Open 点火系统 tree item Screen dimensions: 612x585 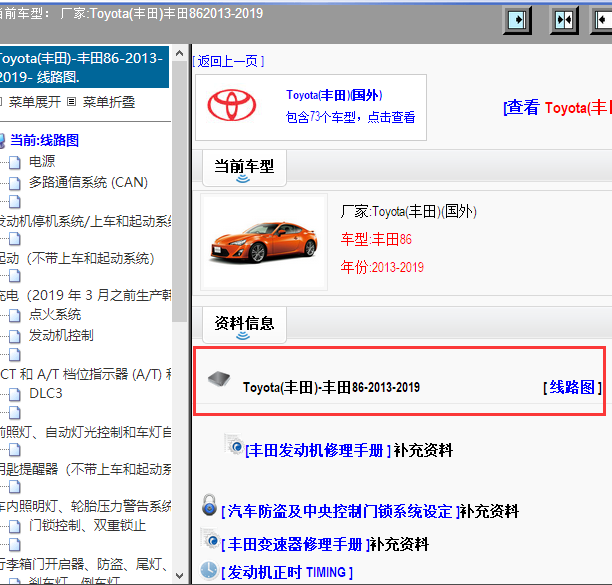pos(55,314)
